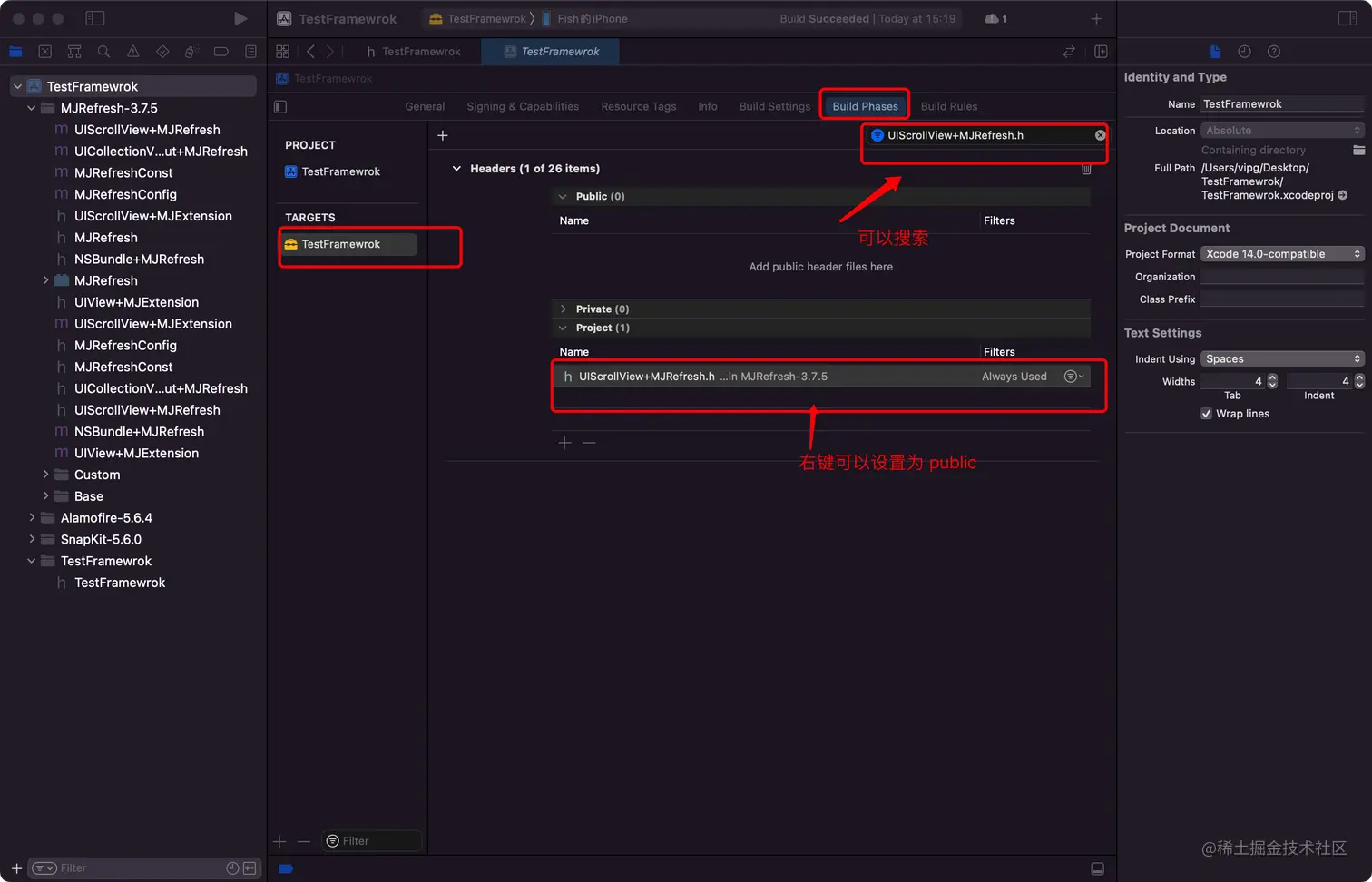Reveal the full path in Finder arrow
The width and height of the screenshot is (1372, 882).
tap(1343, 195)
